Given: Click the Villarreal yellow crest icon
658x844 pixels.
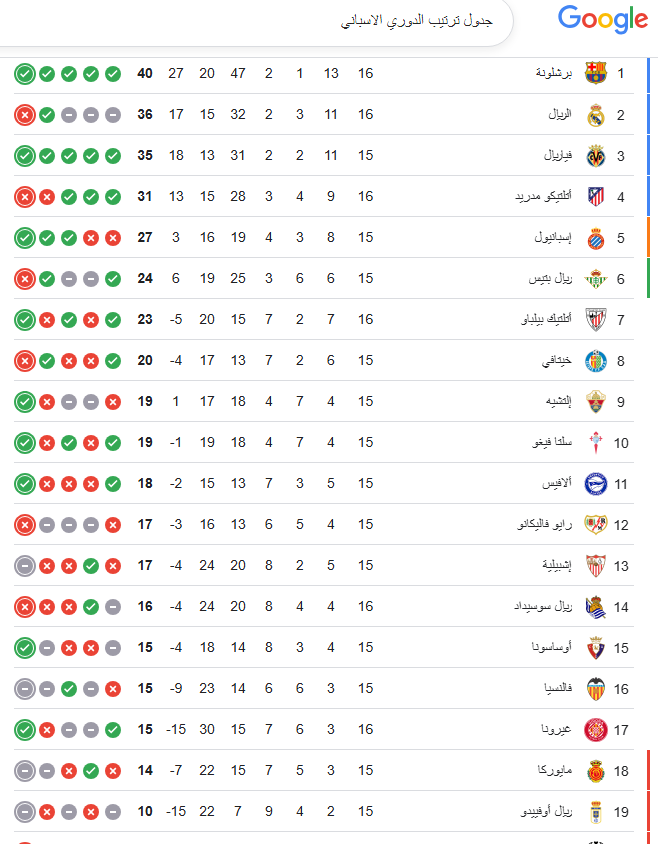Looking at the screenshot, I should point(595,155).
